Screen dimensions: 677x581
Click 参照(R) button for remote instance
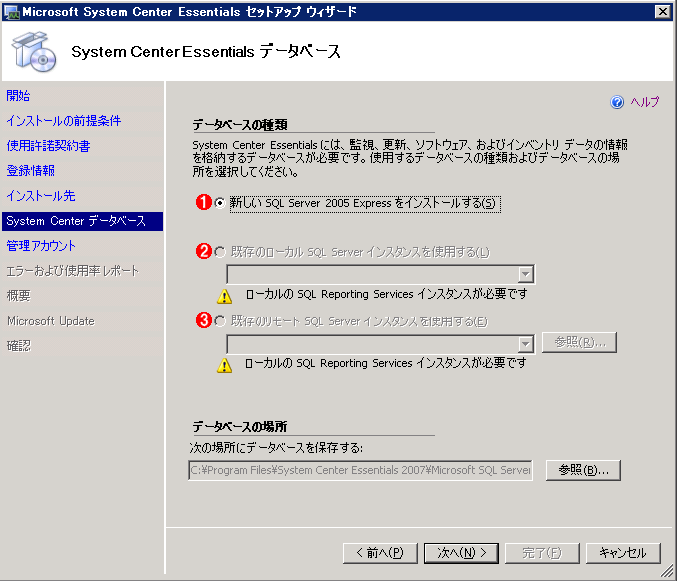[x=579, y=342]
